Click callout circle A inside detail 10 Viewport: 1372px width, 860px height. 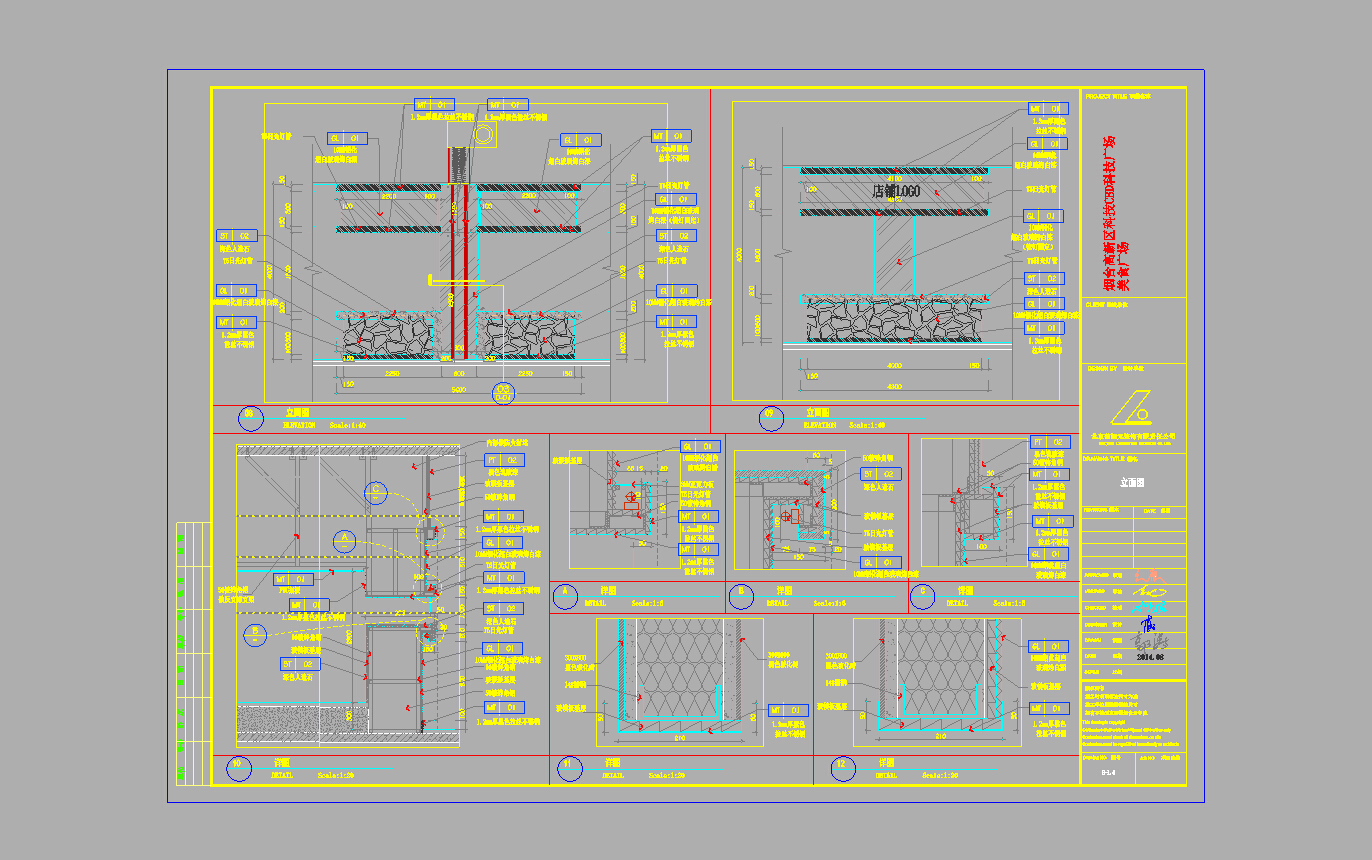344,541
